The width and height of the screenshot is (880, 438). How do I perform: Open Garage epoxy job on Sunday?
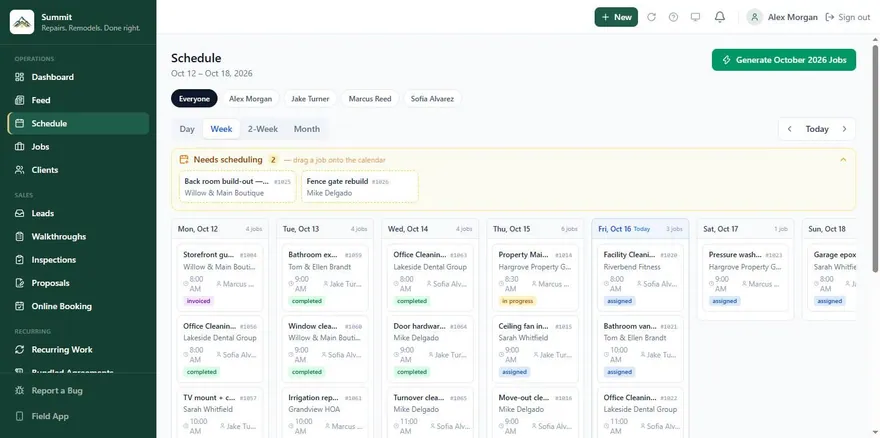coord(832,277)
